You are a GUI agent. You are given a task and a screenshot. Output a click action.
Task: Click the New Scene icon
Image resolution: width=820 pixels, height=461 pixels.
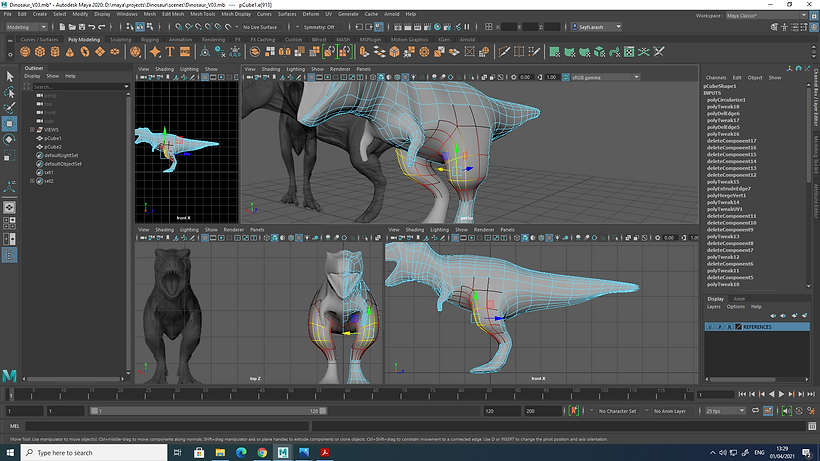62,27
